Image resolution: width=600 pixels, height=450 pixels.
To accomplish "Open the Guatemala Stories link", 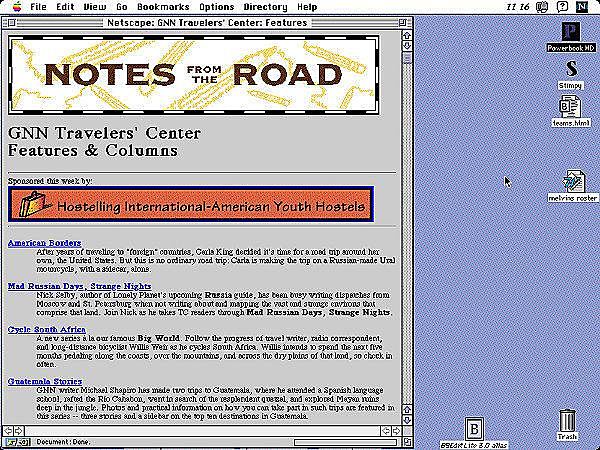I will 45,381.
